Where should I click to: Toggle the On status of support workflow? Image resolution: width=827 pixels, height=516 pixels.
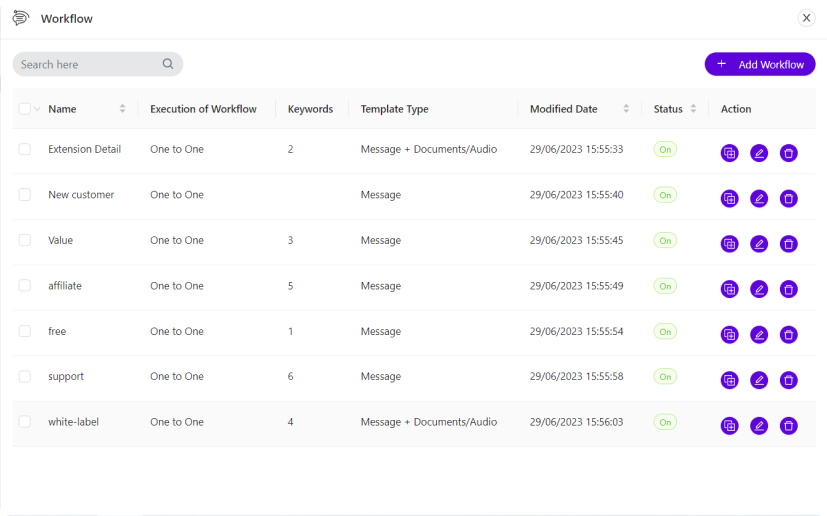(x=665, y=377)
